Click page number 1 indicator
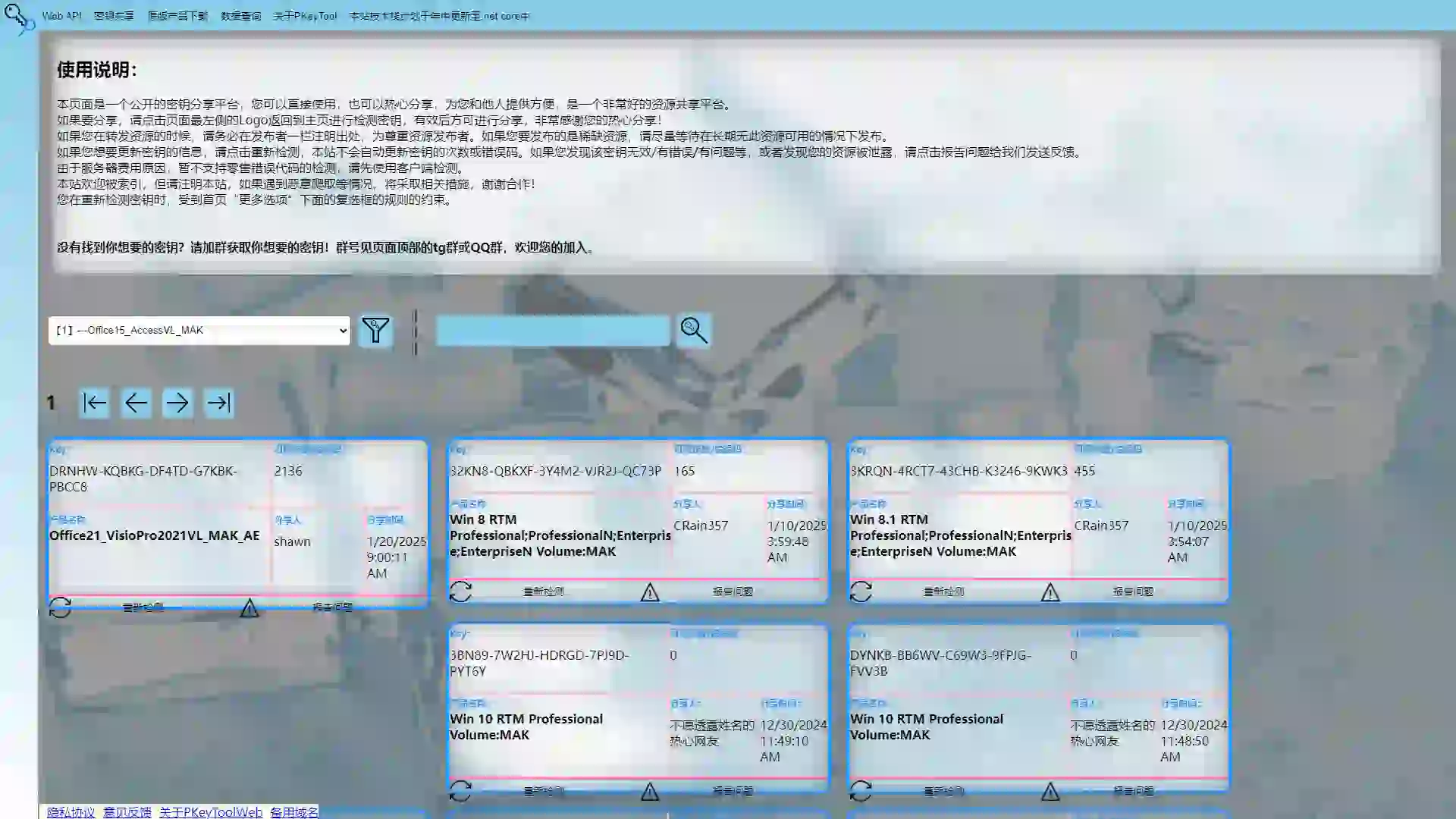The height and width of the screenshot is (819, 1456). point(51,403)
